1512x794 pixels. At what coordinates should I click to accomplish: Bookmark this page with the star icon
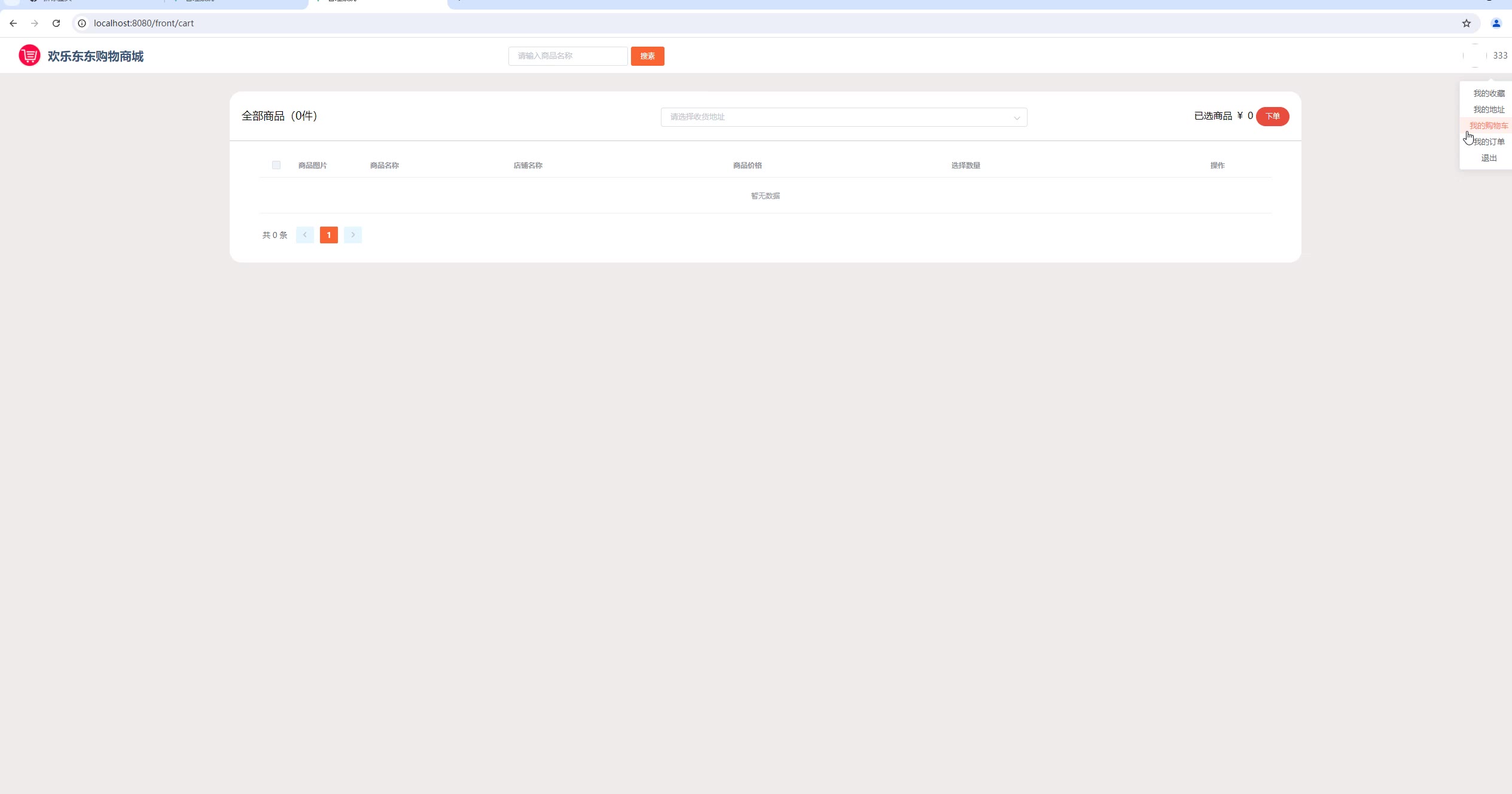click(1466, 23)
